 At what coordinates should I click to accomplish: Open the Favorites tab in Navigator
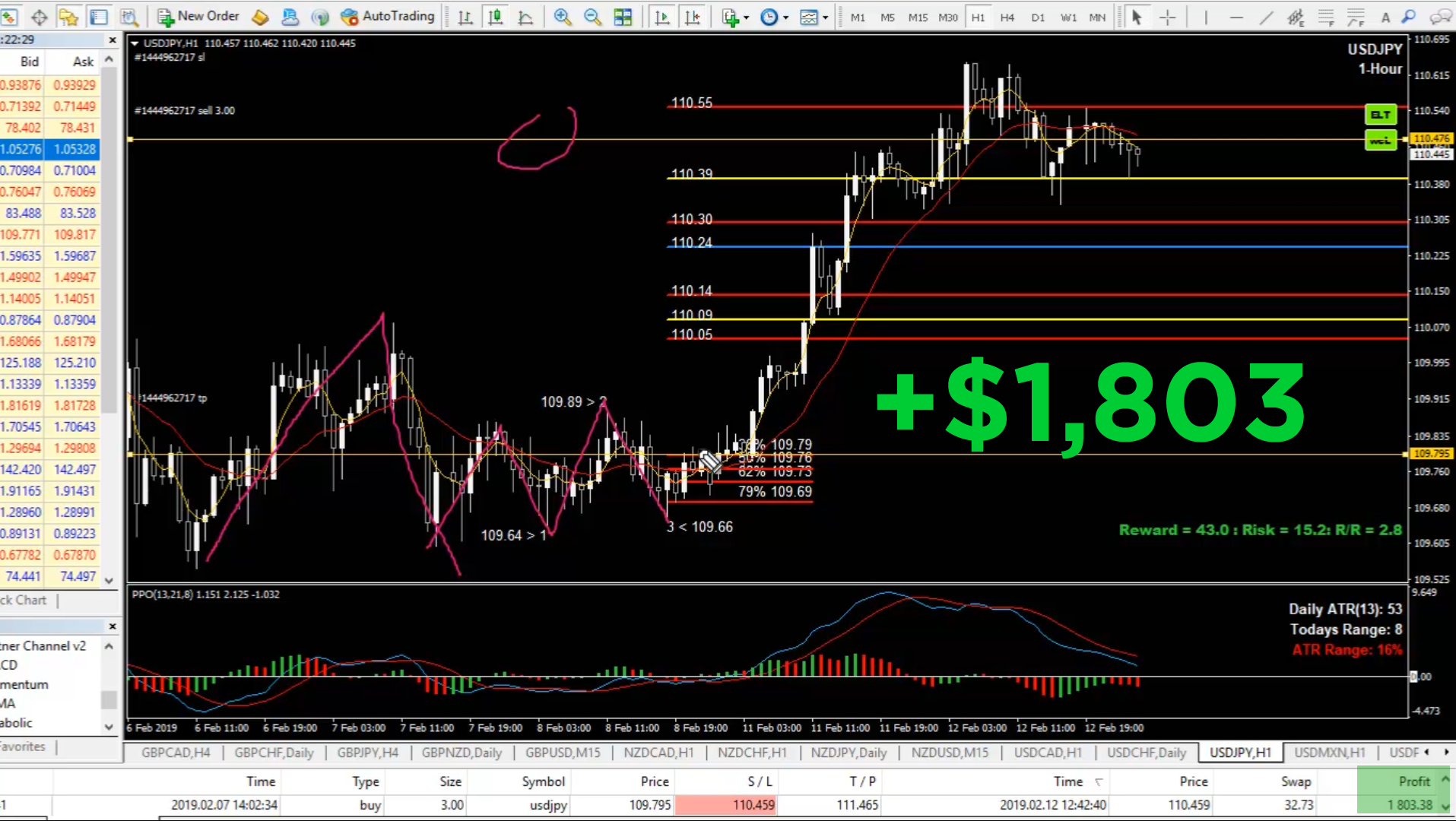(x=24, y=747)
